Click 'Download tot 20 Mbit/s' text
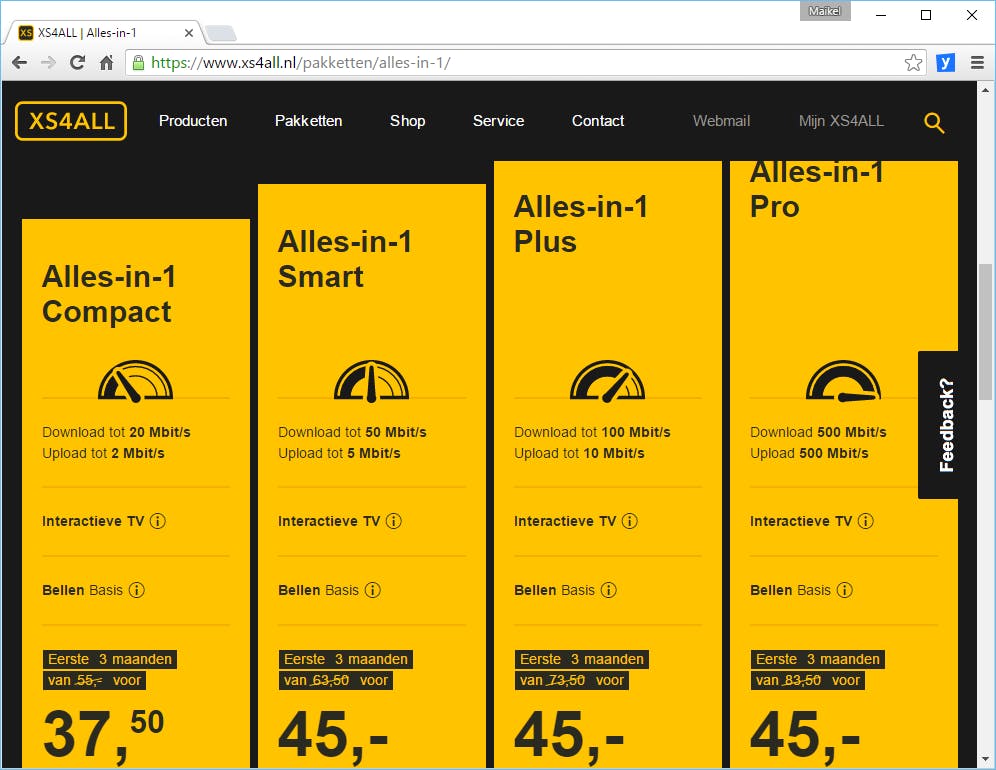Viewport: 996px width, 770px height. pos(116,432)
